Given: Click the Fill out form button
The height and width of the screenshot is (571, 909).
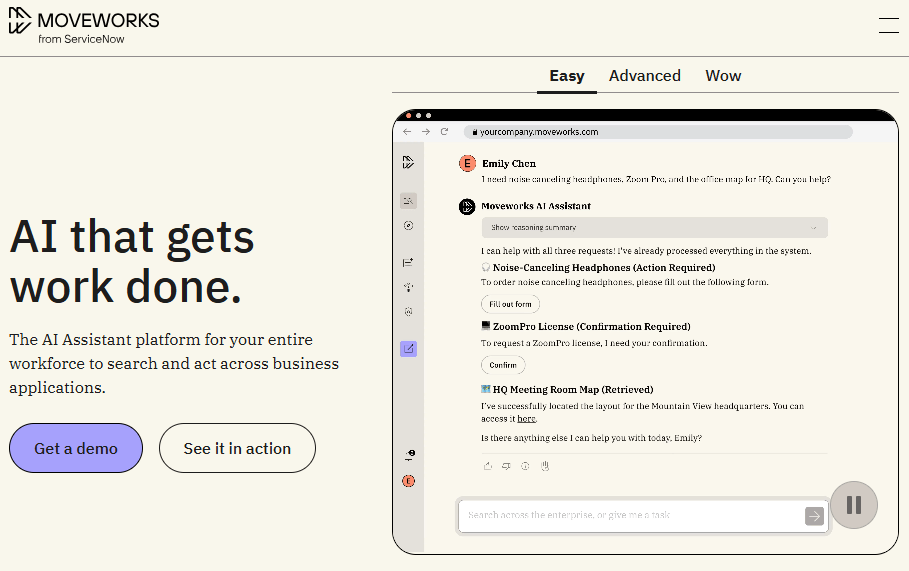Looking at the screenshot, I should click(x=510, y=304).
